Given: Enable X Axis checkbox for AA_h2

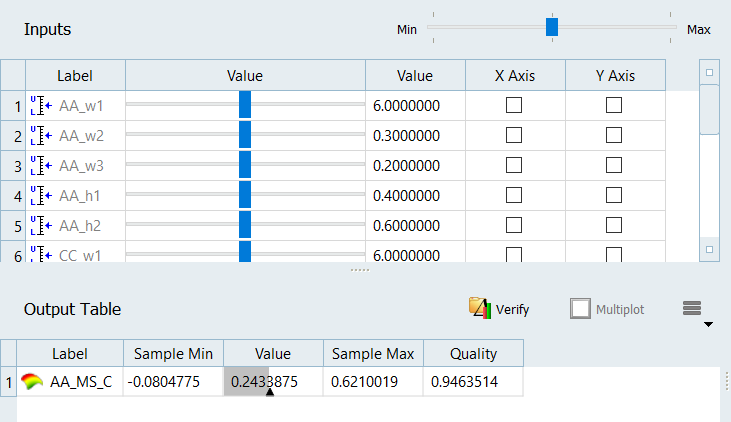Looking at the screenshot, I should coord(514,225).
